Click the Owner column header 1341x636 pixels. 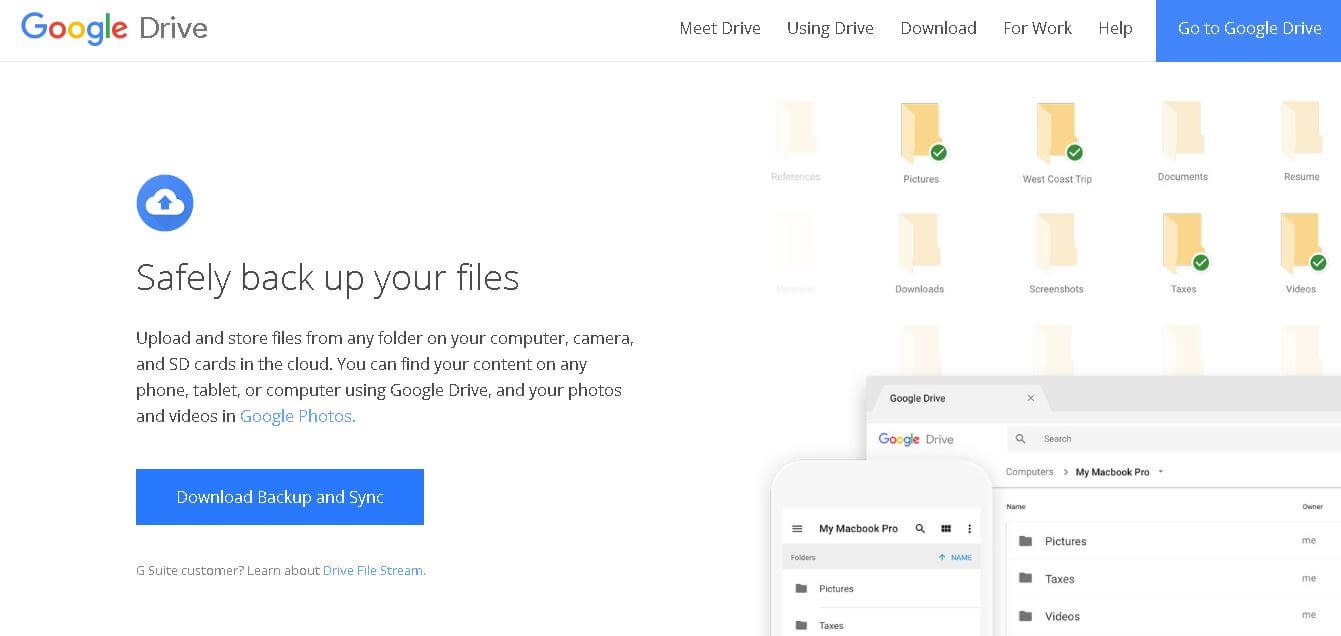click(x=1312, y=507)
